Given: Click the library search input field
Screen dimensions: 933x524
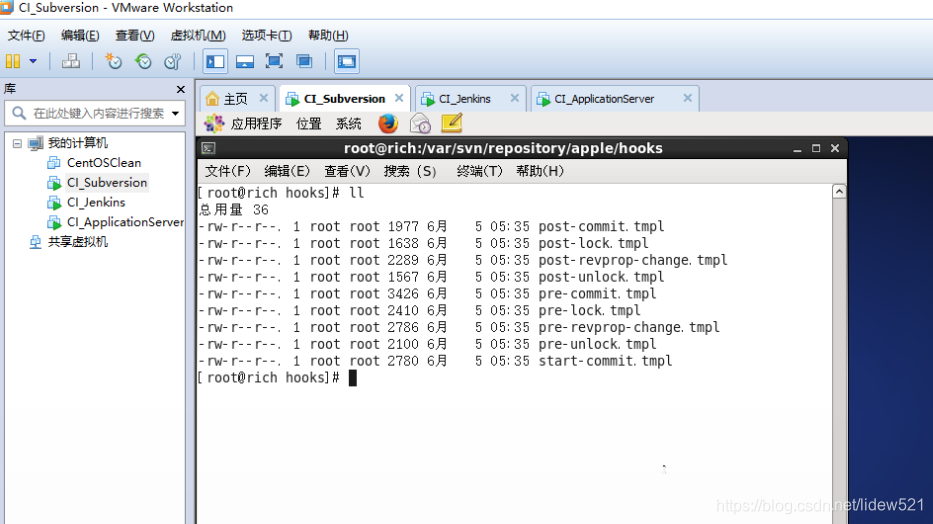Looking at the screenshot, I should tap(95, 113).
